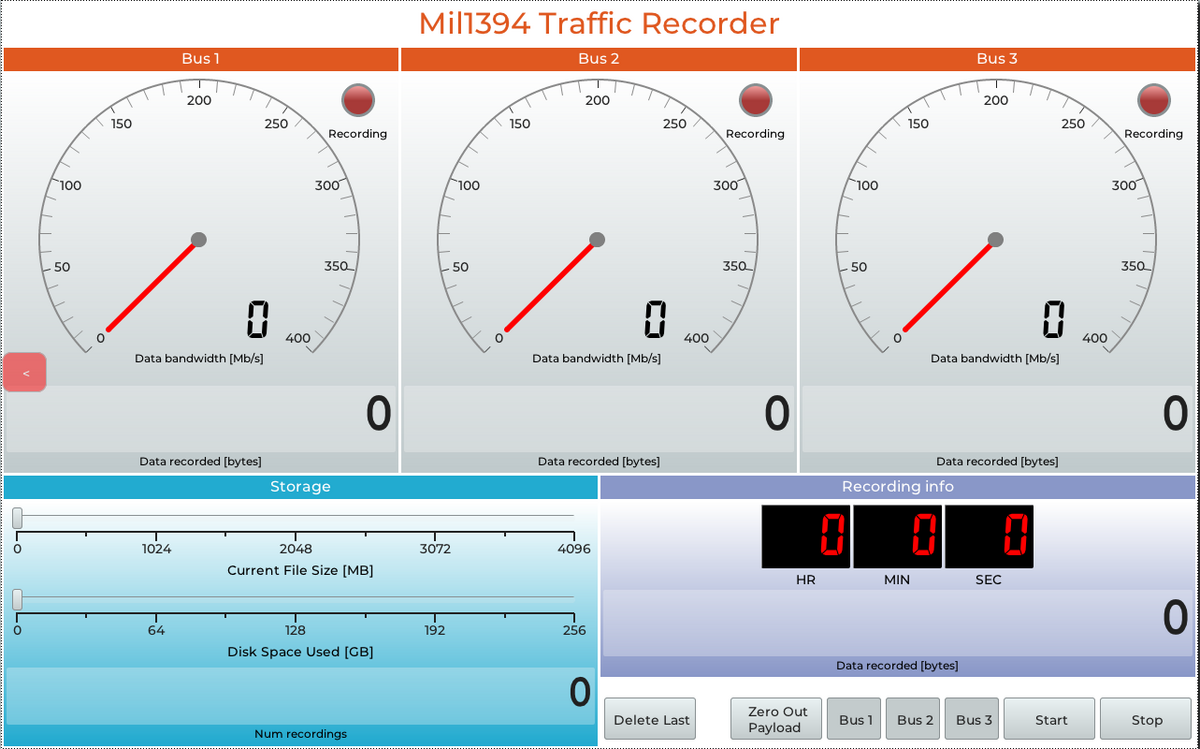Select the Recording info panel header
The image size is (1200, 749).
897,487
